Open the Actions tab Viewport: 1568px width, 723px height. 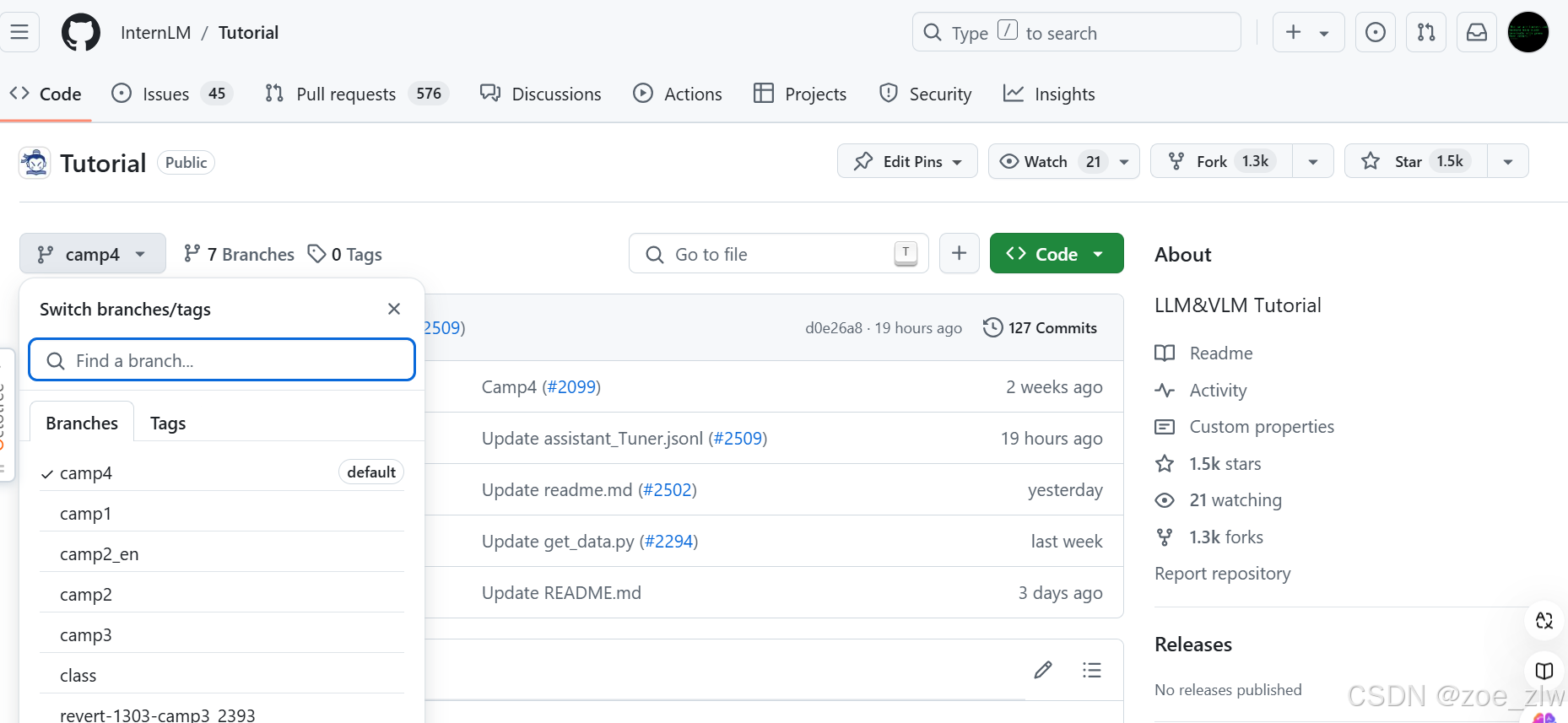678,94
